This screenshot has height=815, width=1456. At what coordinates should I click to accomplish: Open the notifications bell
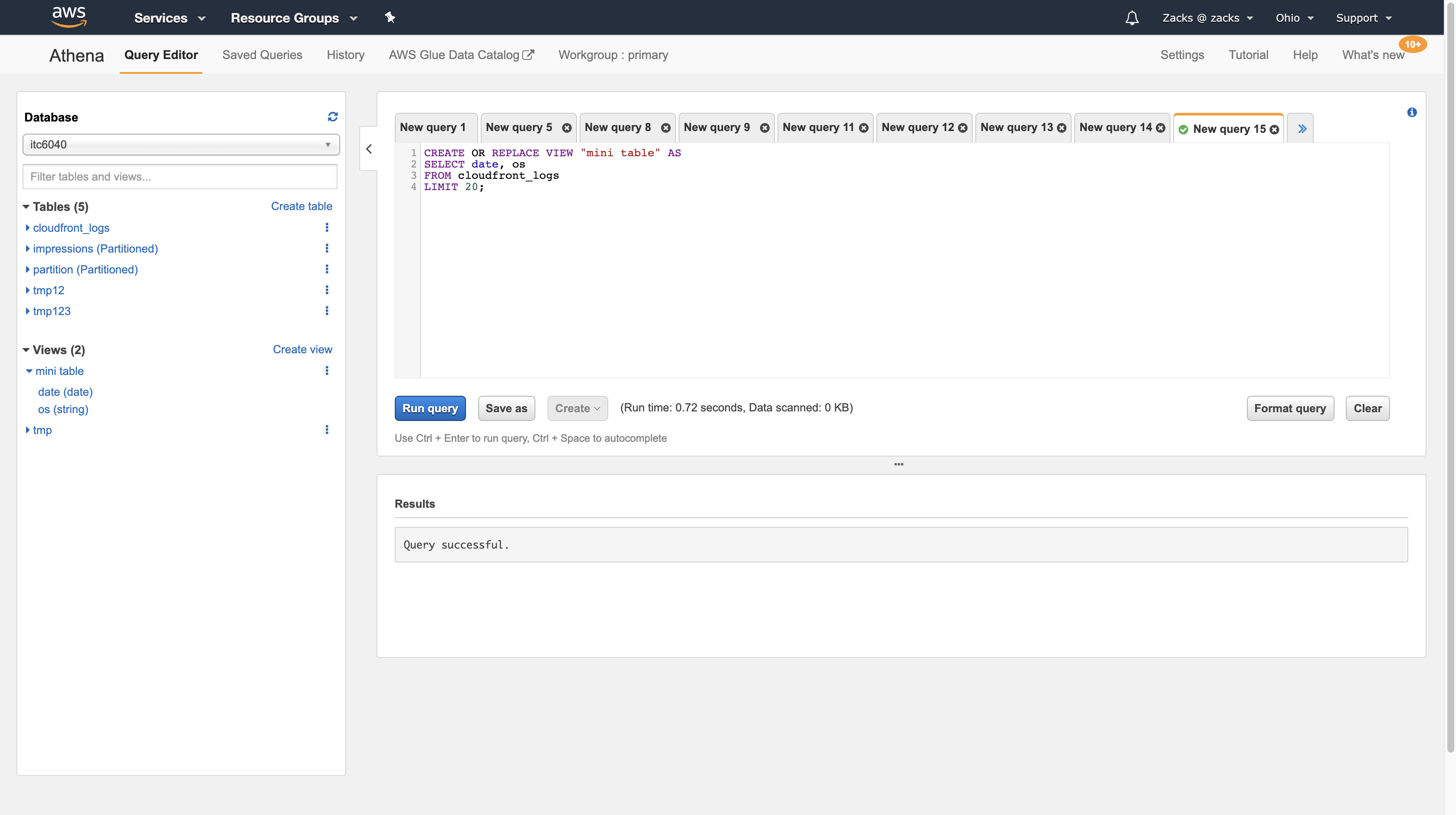tap(1131, 18)
